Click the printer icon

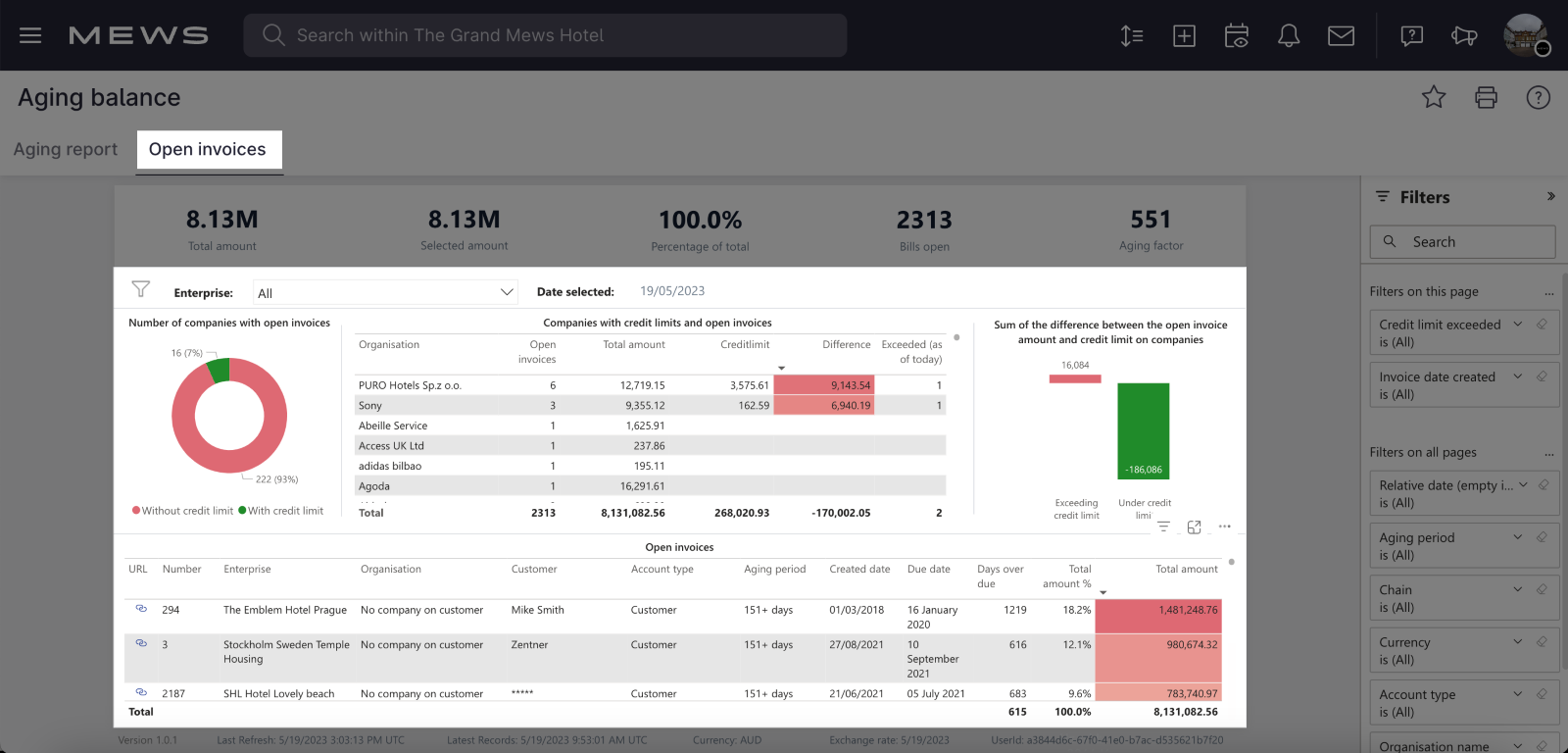(1486, 97)
